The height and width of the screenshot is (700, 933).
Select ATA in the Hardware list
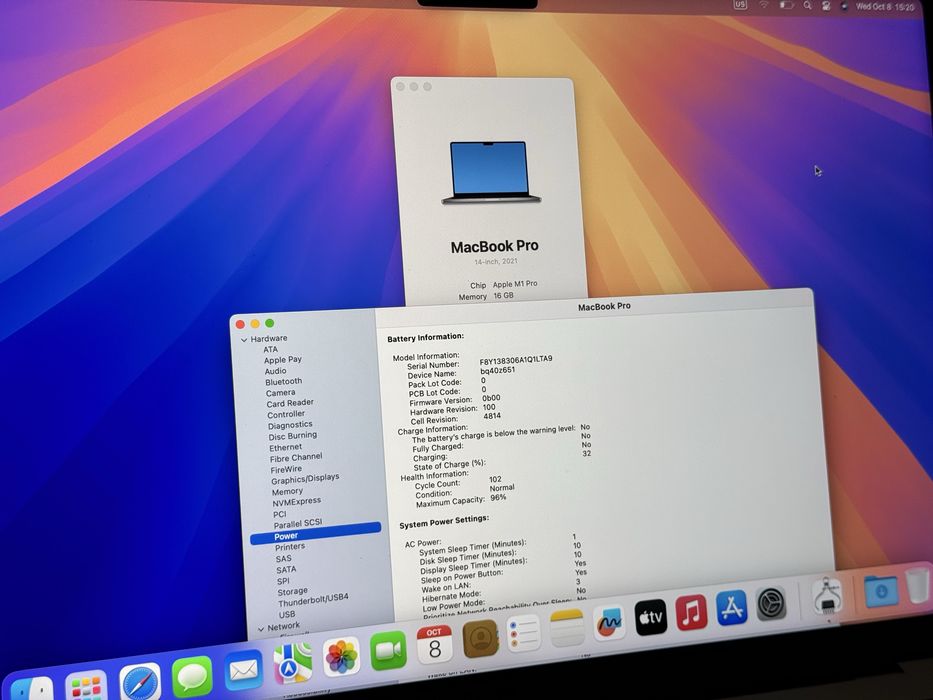click(271, 349)
